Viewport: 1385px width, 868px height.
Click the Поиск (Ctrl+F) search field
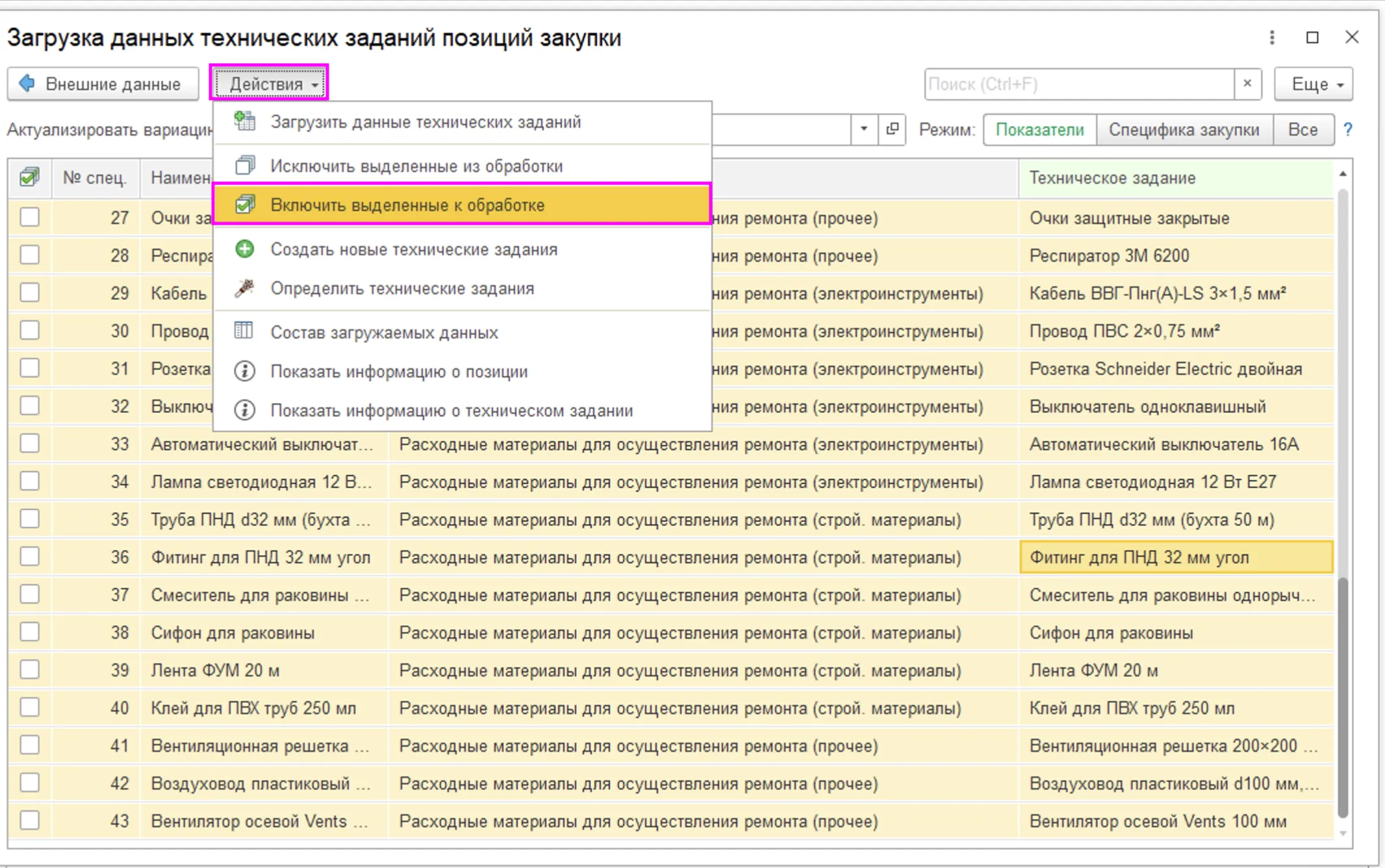[1079, 84]
